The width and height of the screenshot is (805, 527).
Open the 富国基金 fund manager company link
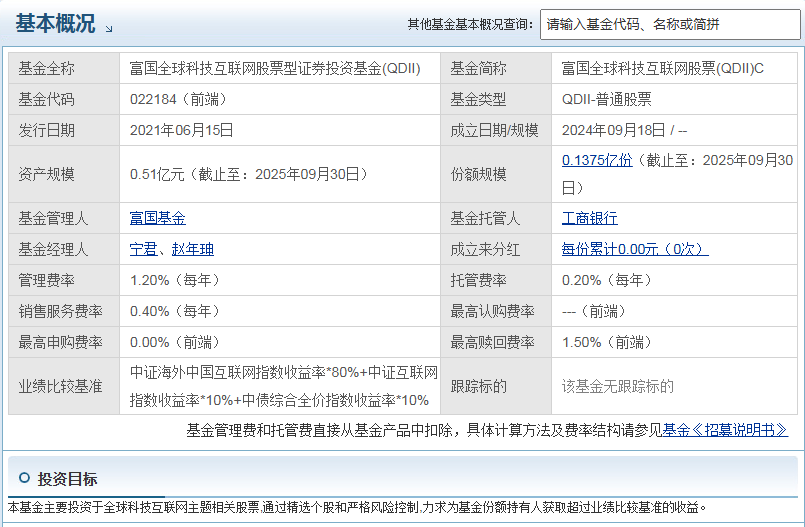[158, 218]
